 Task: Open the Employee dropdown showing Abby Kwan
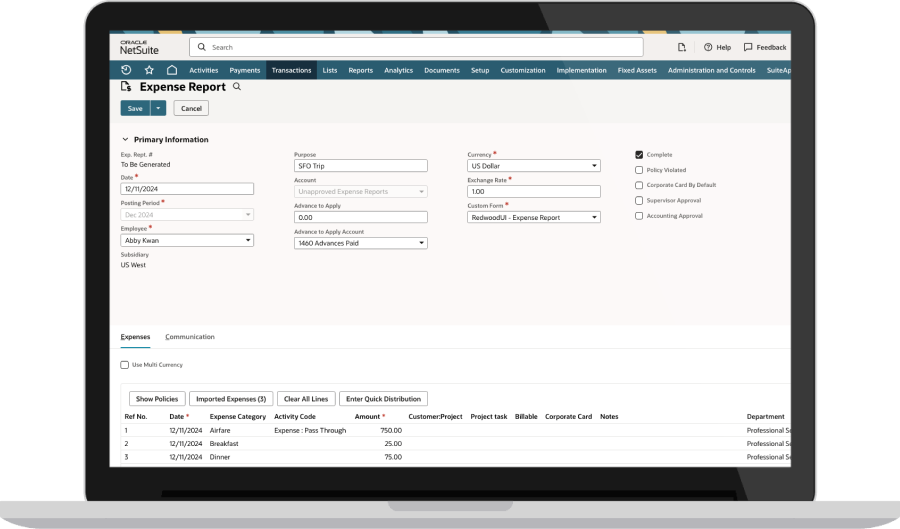(187, 240)
